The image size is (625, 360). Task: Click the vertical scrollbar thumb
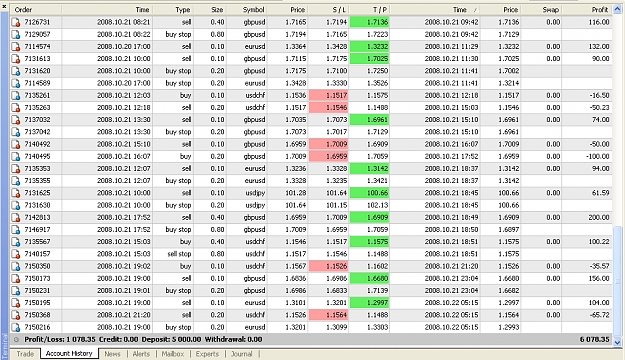tap(617, 281)
